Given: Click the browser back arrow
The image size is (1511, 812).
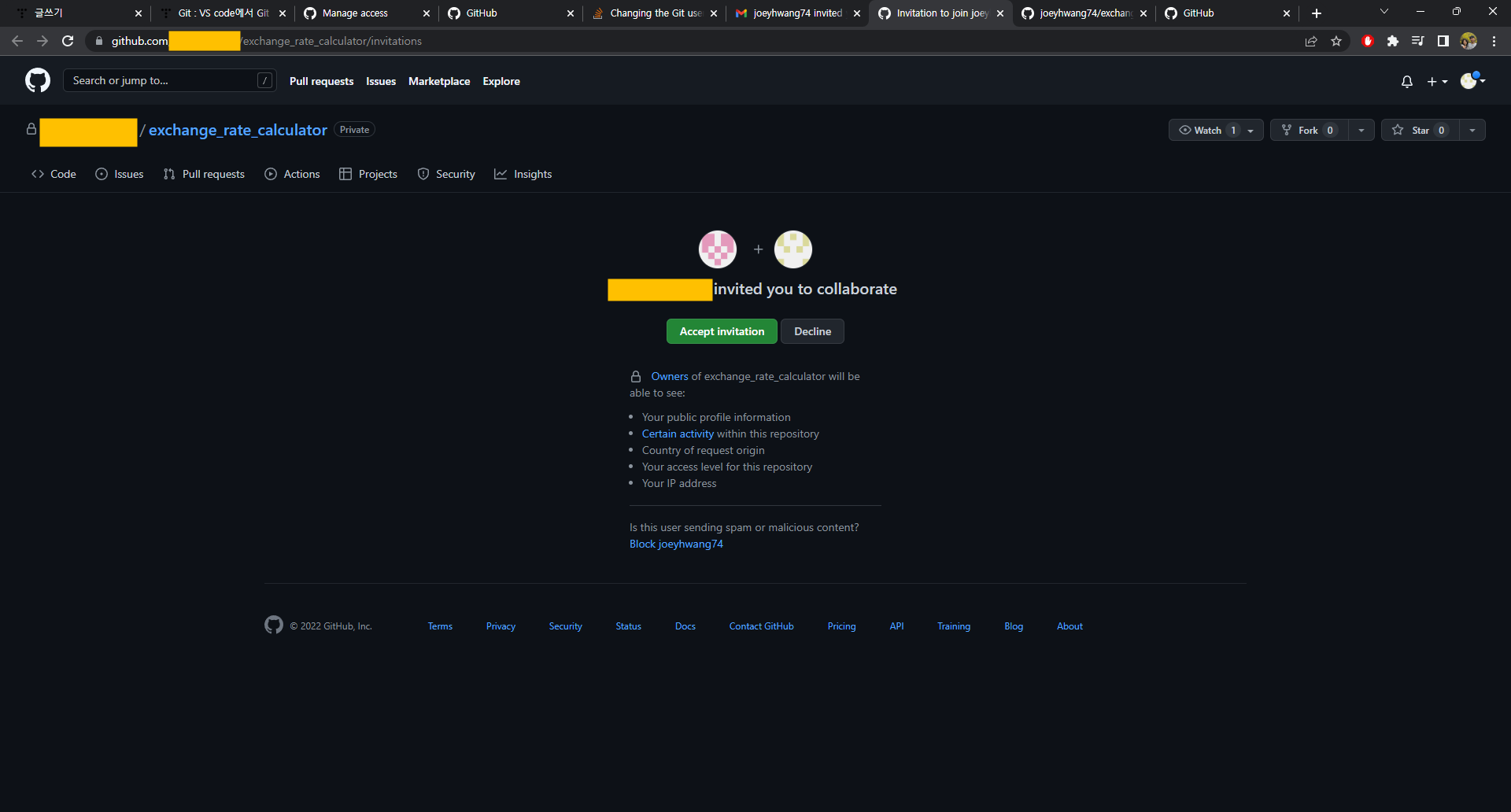Looking at the screenshot, I should tap(17, 41).
